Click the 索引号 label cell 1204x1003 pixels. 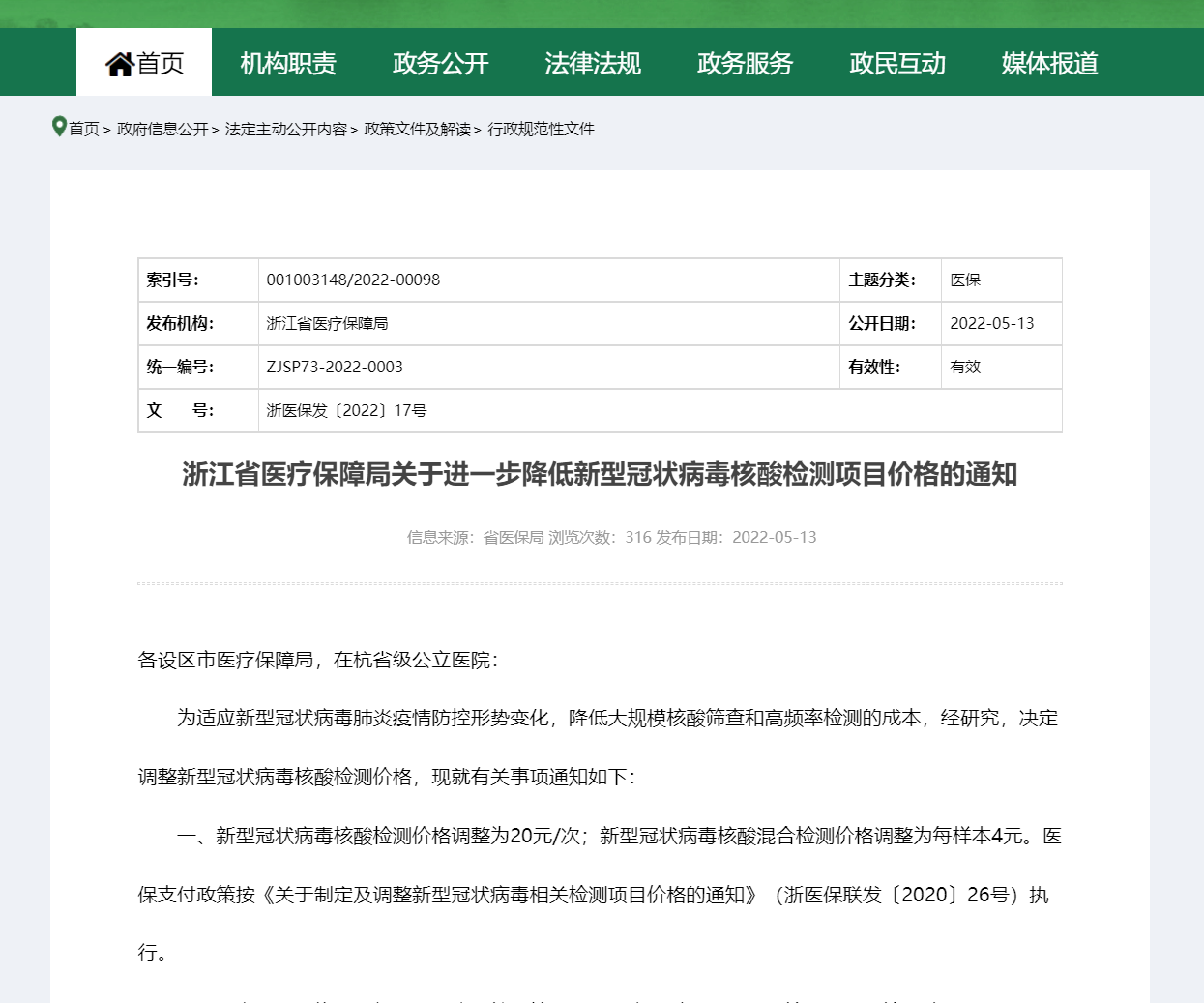click(198, 280)
